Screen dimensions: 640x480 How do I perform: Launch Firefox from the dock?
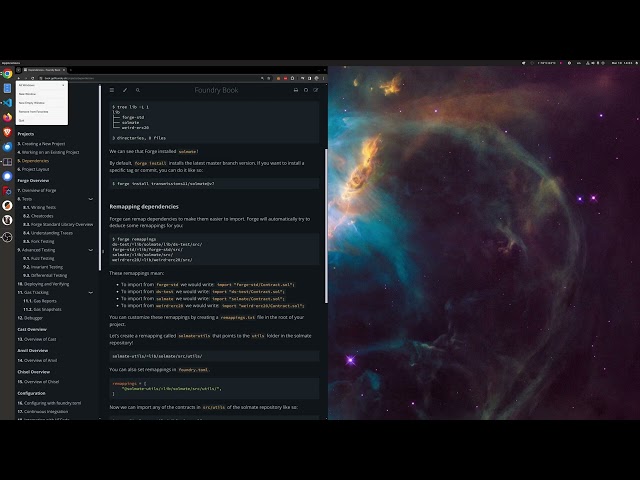(x=7, y=118)
